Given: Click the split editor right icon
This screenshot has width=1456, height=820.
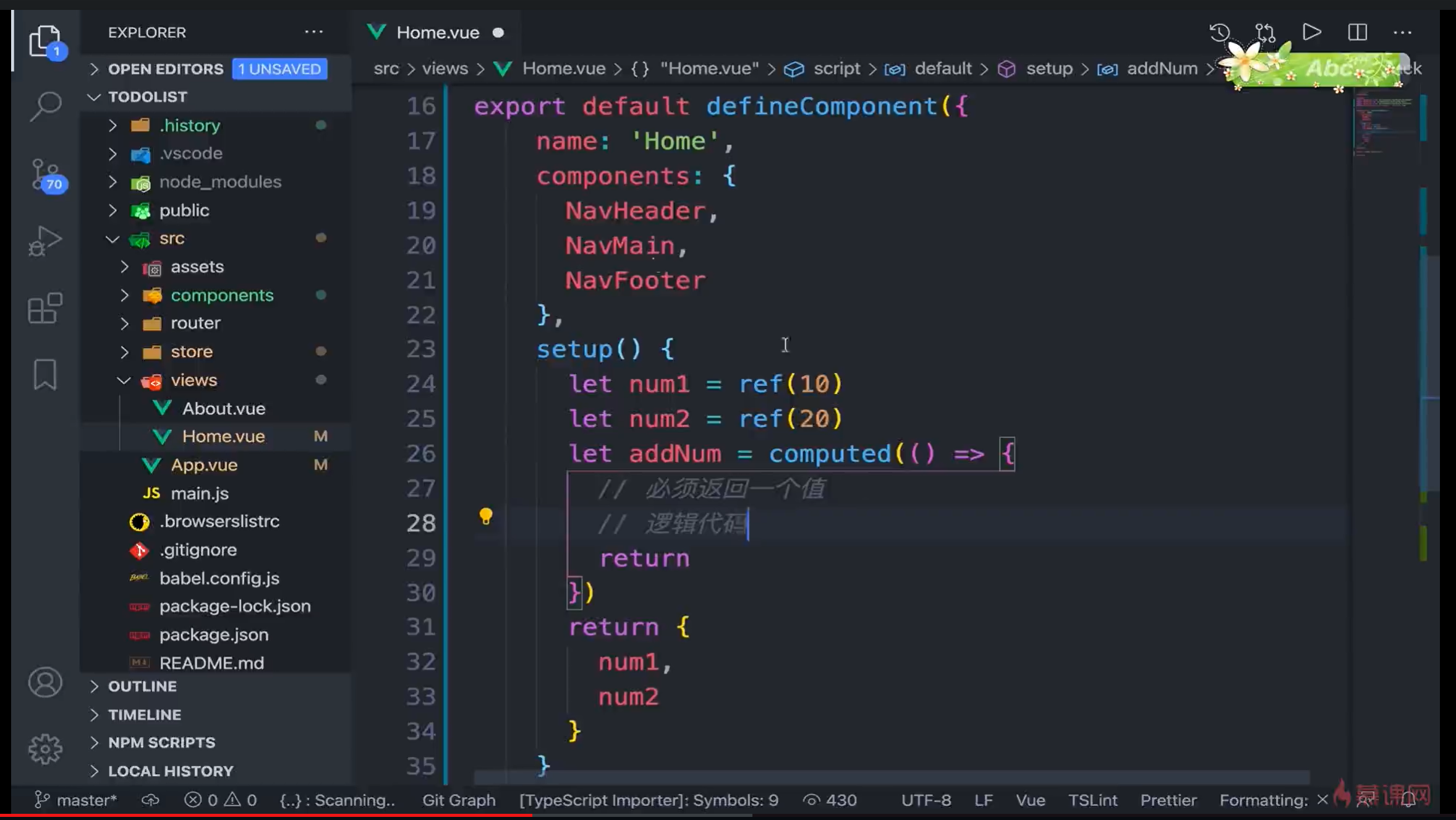Looking at the screenshot, I should coord(1357,32).
